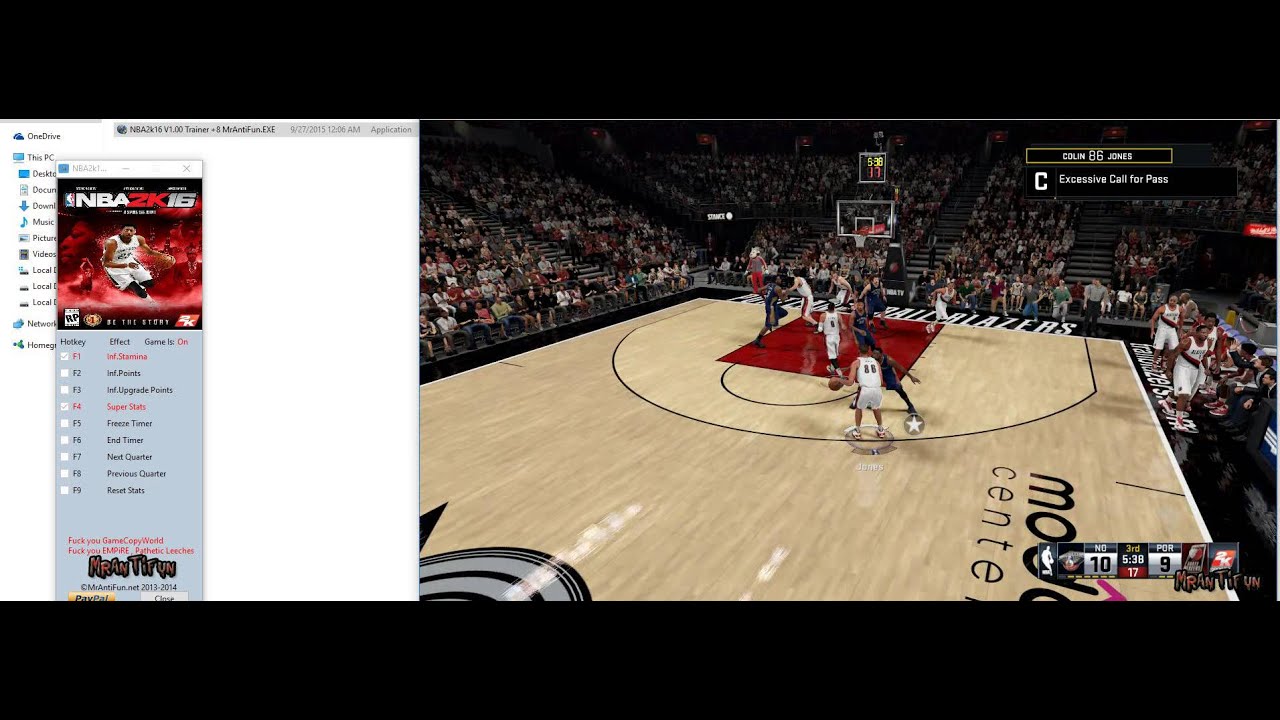1280x720 pixels.
Task: Enable the F2 Inf.Points checkbox
Action: (65, 373)
